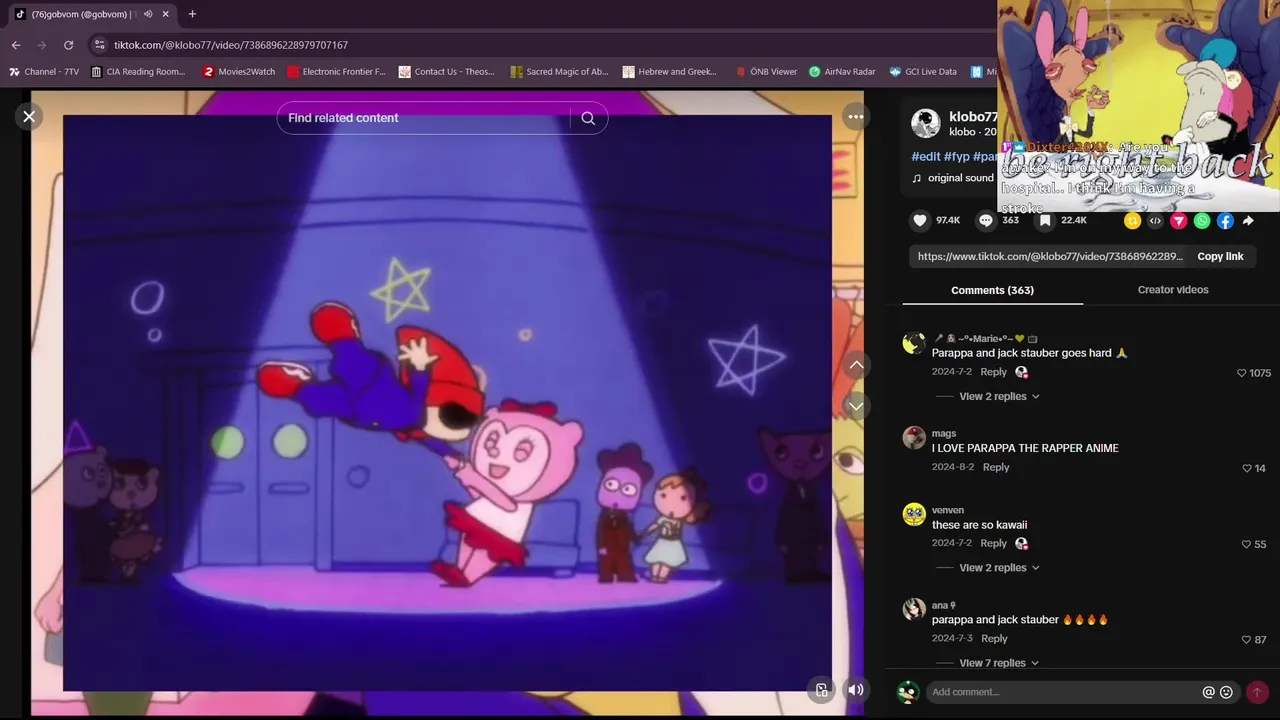Open the emoji picker smiley icon

click(x=1226, y=692)
